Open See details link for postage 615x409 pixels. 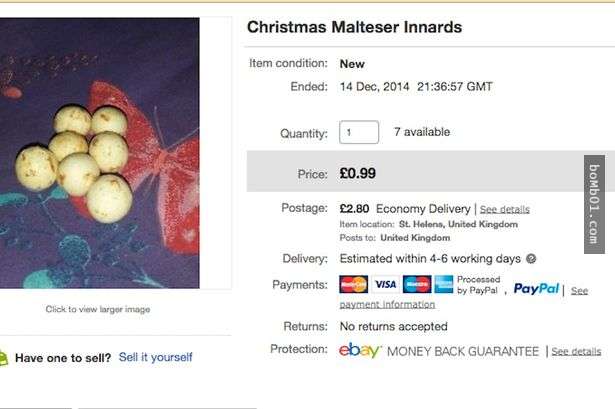(505, 210)
